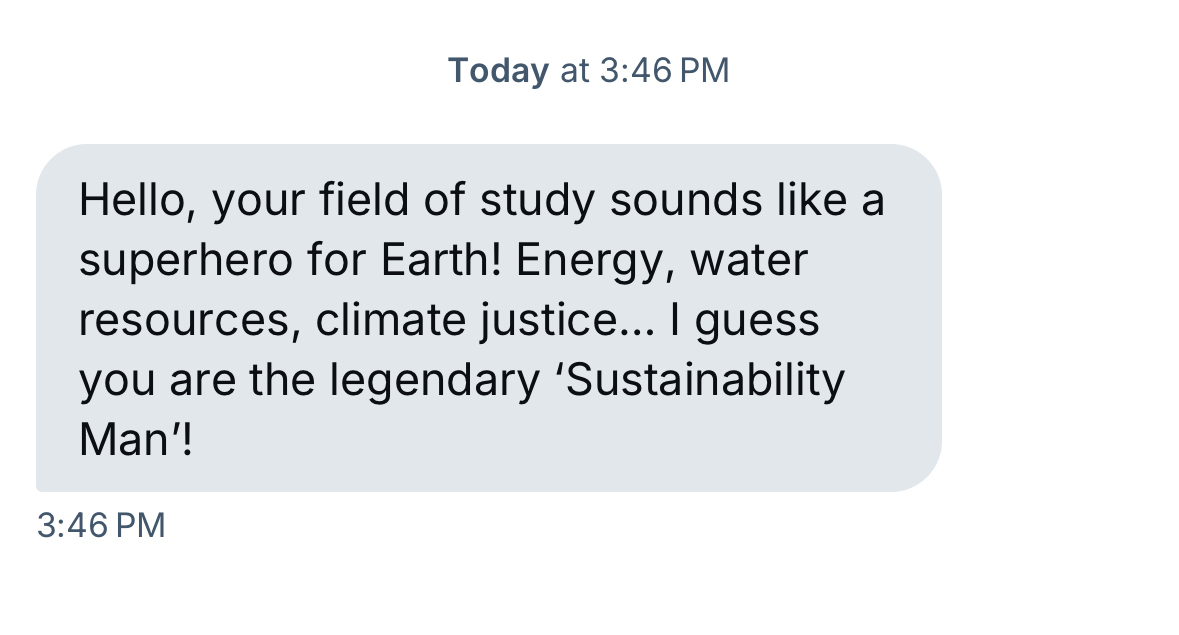This screenshot has width=1179, height=635.
Task: Click the 'Today at 3:46 PM' date header
Action: tap(588, 71)
